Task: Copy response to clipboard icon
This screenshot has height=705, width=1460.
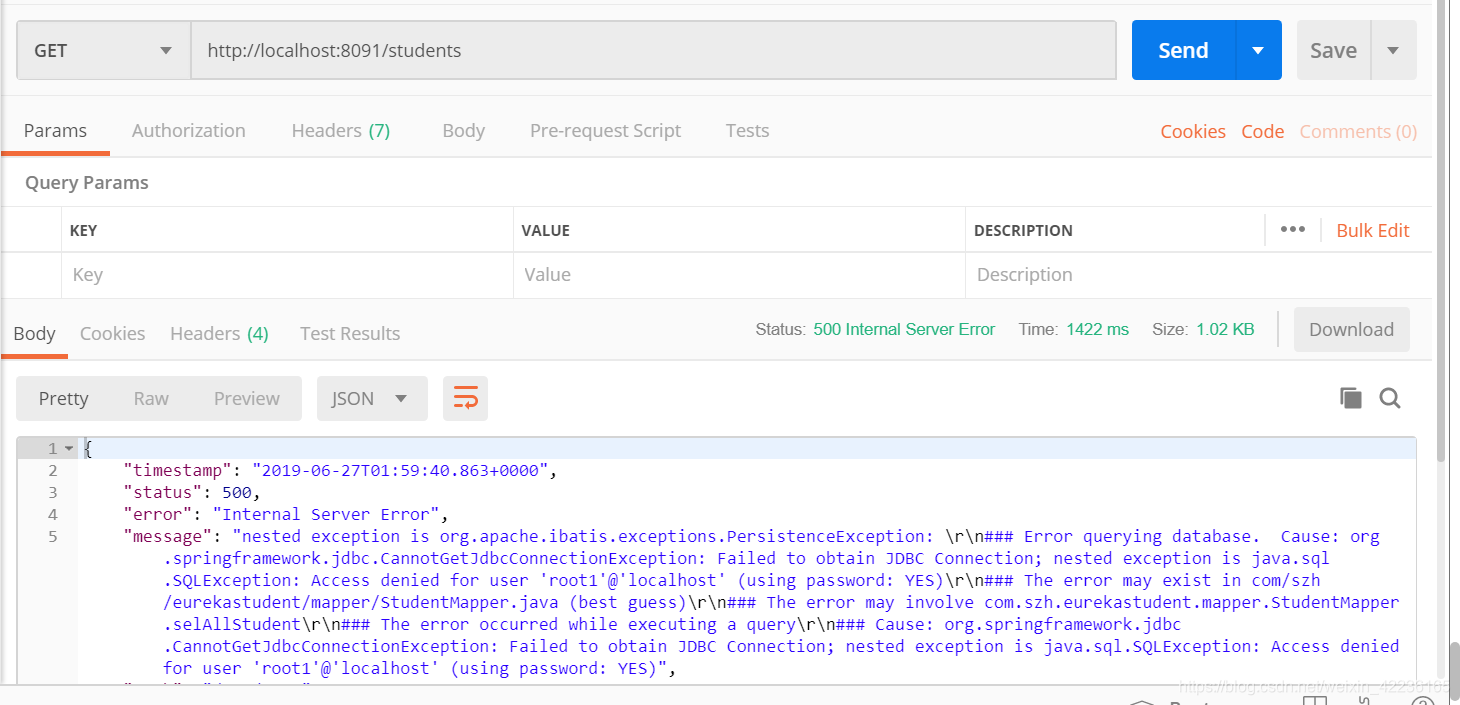Action: pyautogui.click(x=1351, y=398)
